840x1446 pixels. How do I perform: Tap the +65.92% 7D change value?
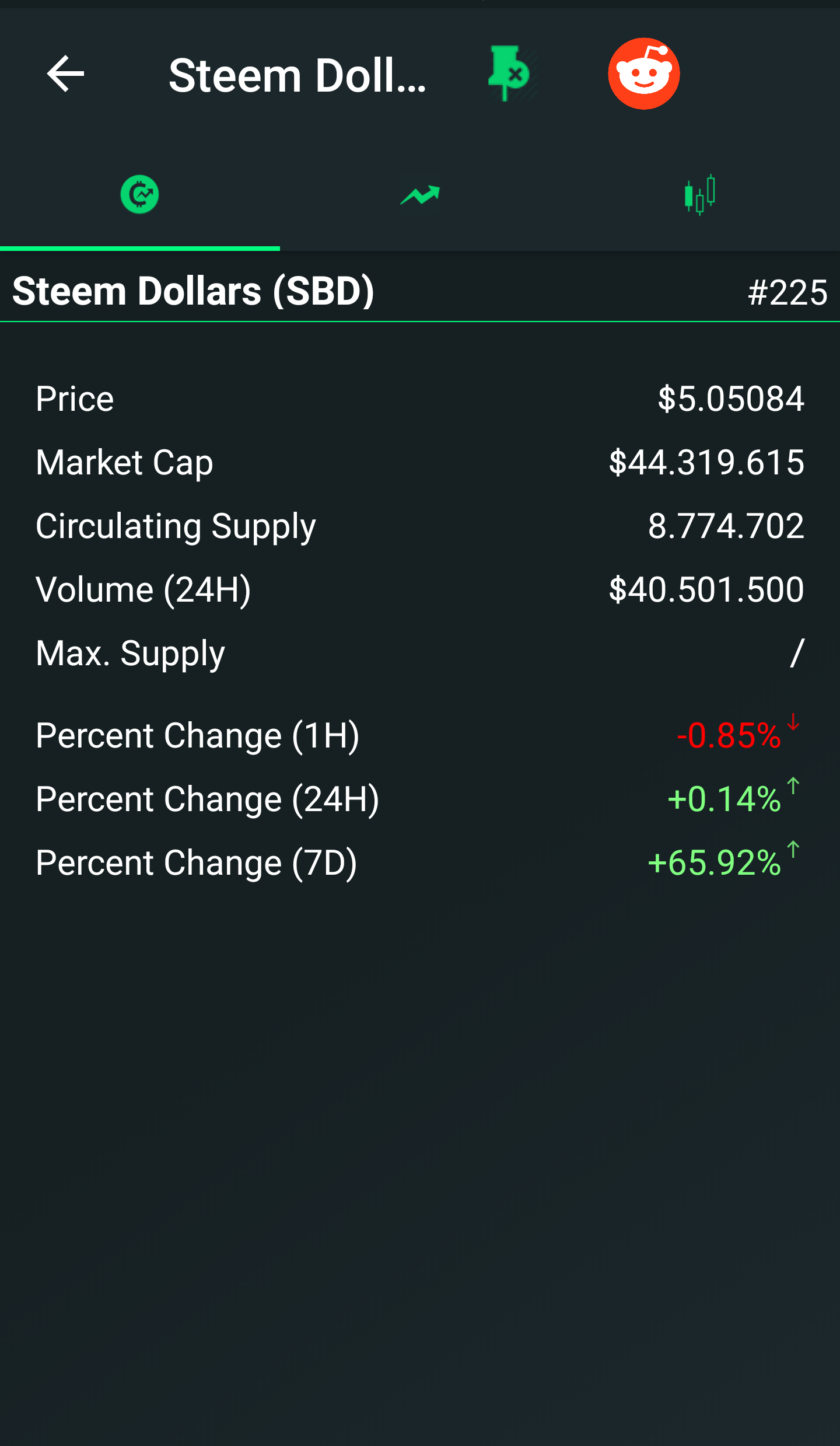pos(714,862)
